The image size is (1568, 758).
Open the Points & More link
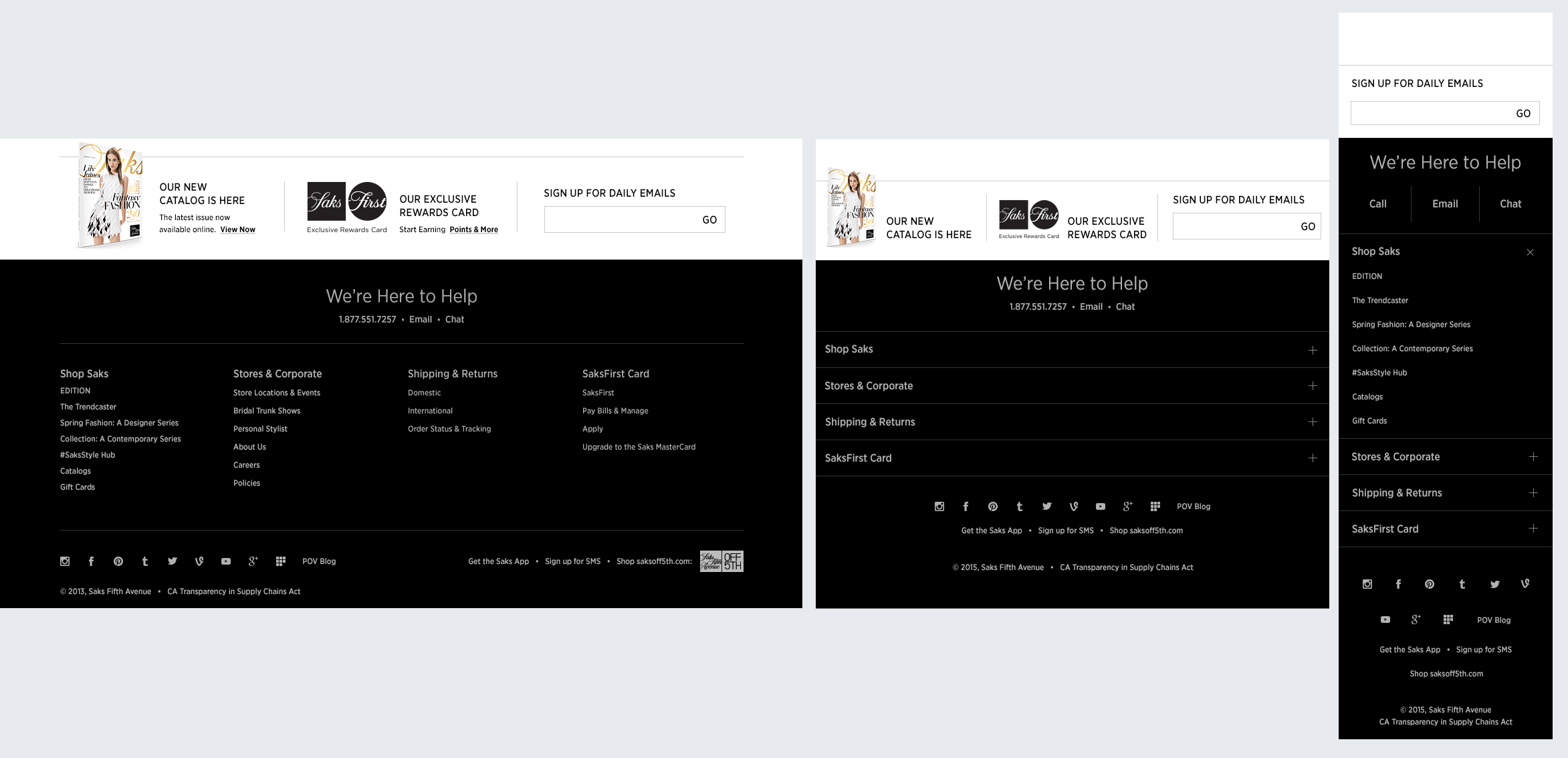coord(474,229)
